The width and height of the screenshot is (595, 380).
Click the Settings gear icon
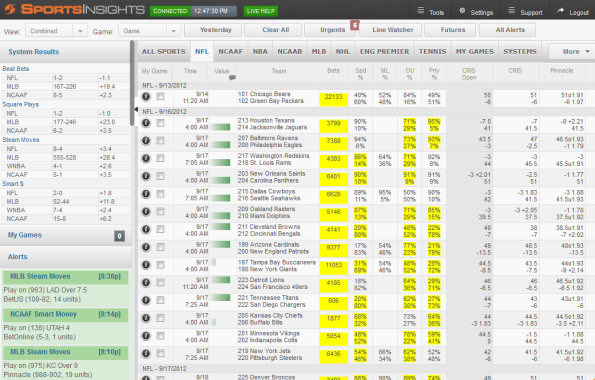click(x=462, y=11)
